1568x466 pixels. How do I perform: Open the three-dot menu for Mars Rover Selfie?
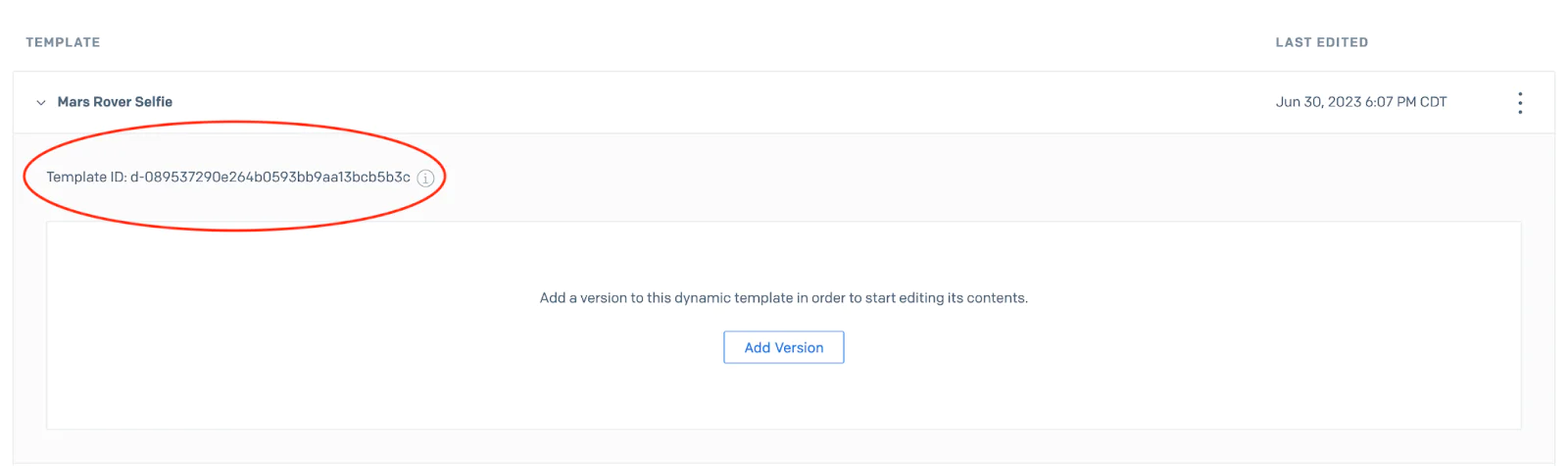(x=1520, y=103)
